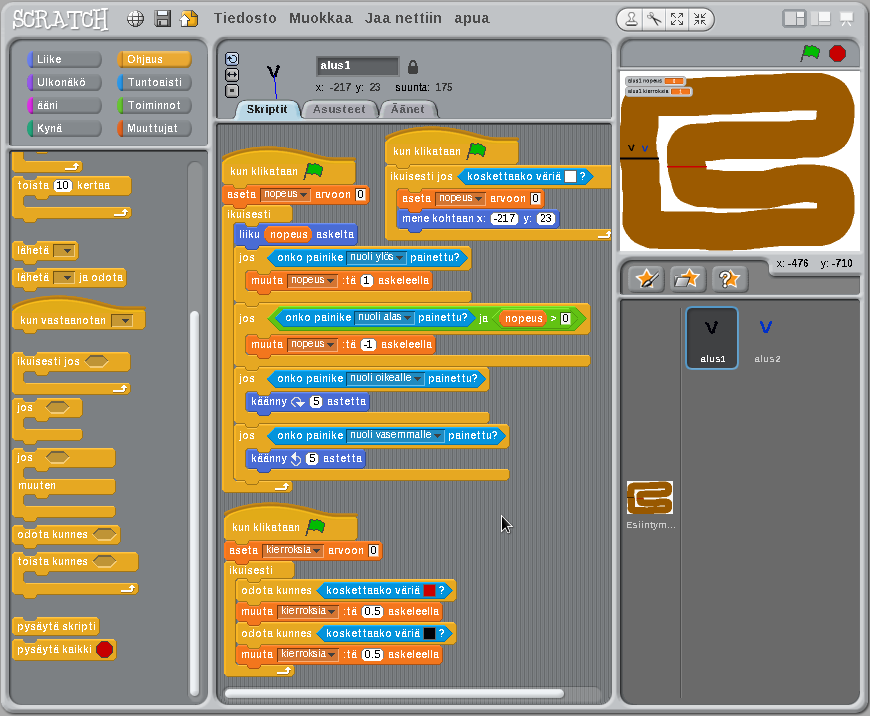
Task: Get a surprise sprite with question mark star
Action: click(729, 279)
